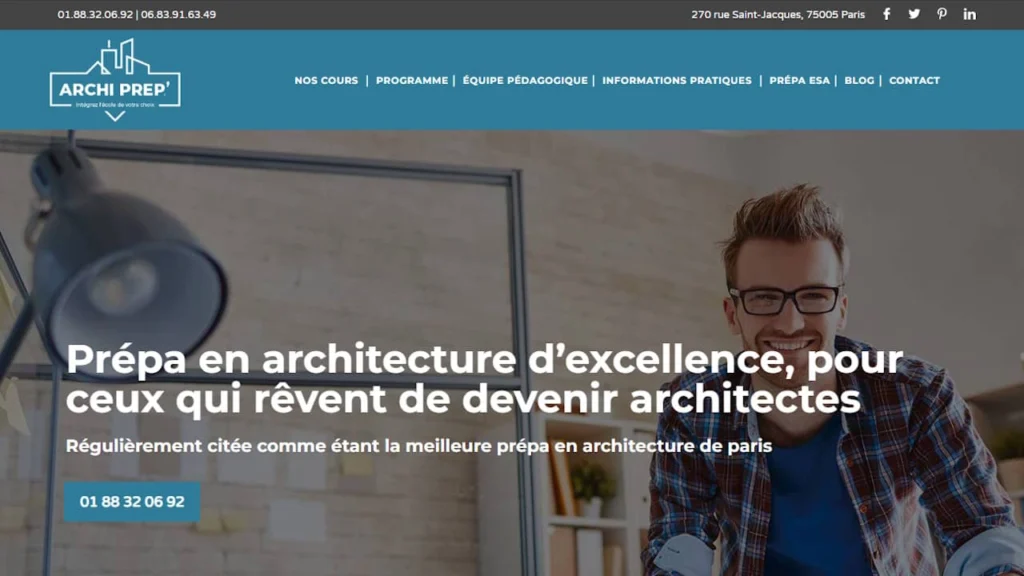
Task: Click the downward chevron under the logo
Action: pos(115,116)
